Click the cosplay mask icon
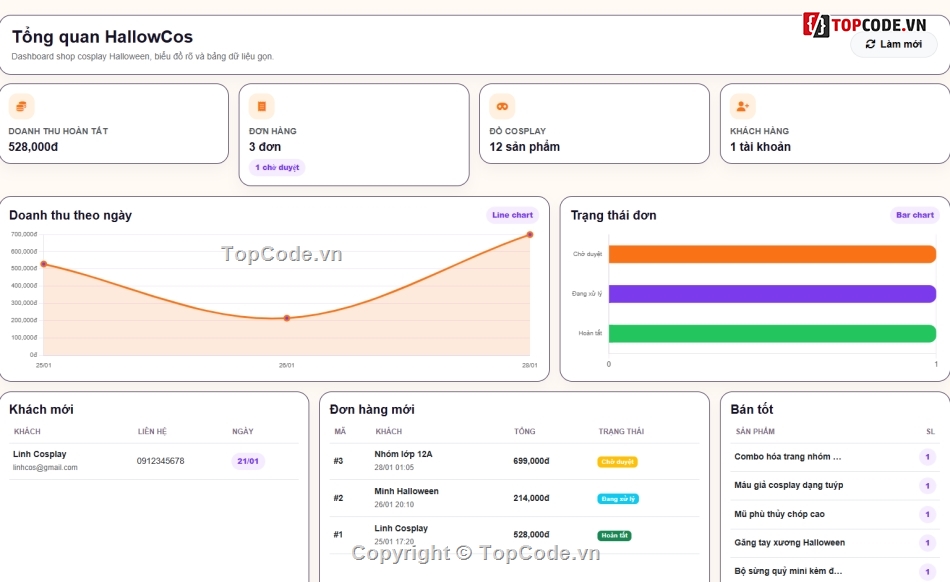The height and width of the screenshot is (582, 950). (502, 107)
